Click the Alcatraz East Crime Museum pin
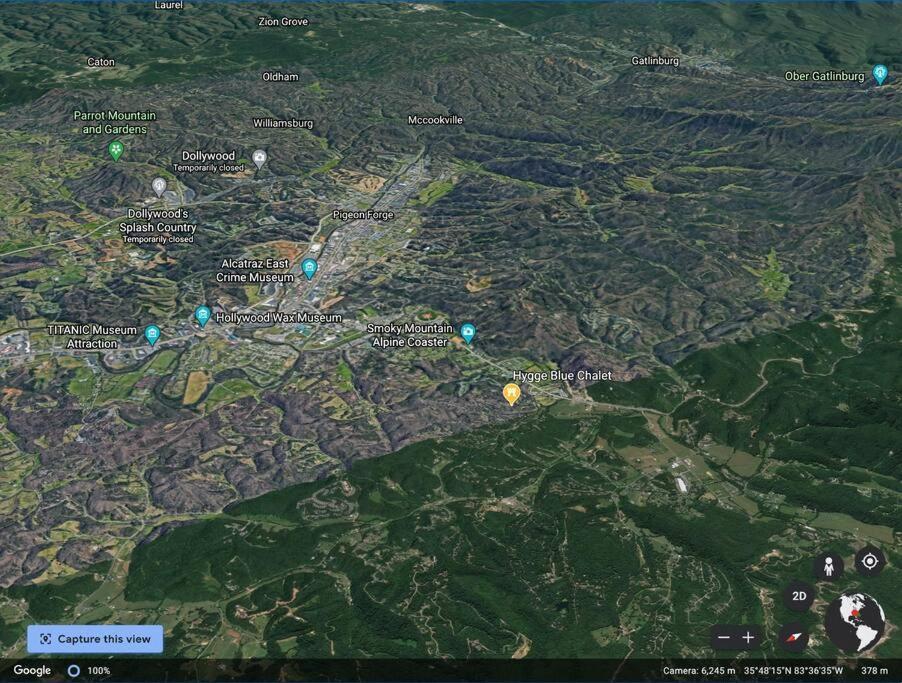This screenshot has width=902, height=683. 309,269
